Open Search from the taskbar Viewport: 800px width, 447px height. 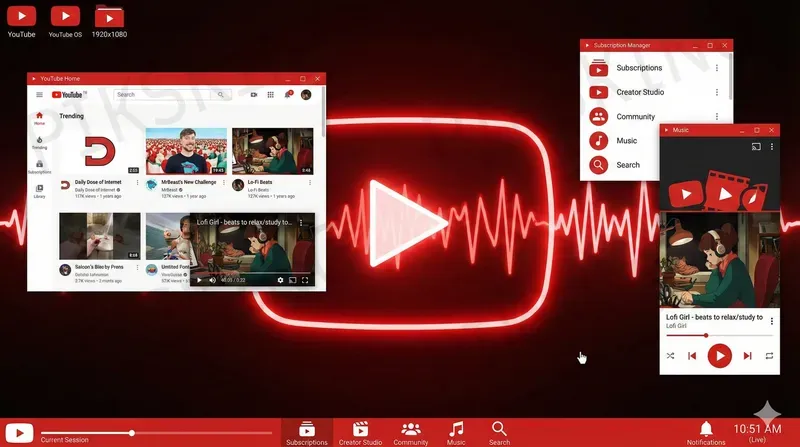pyautogui.click(x=499, y=433)
